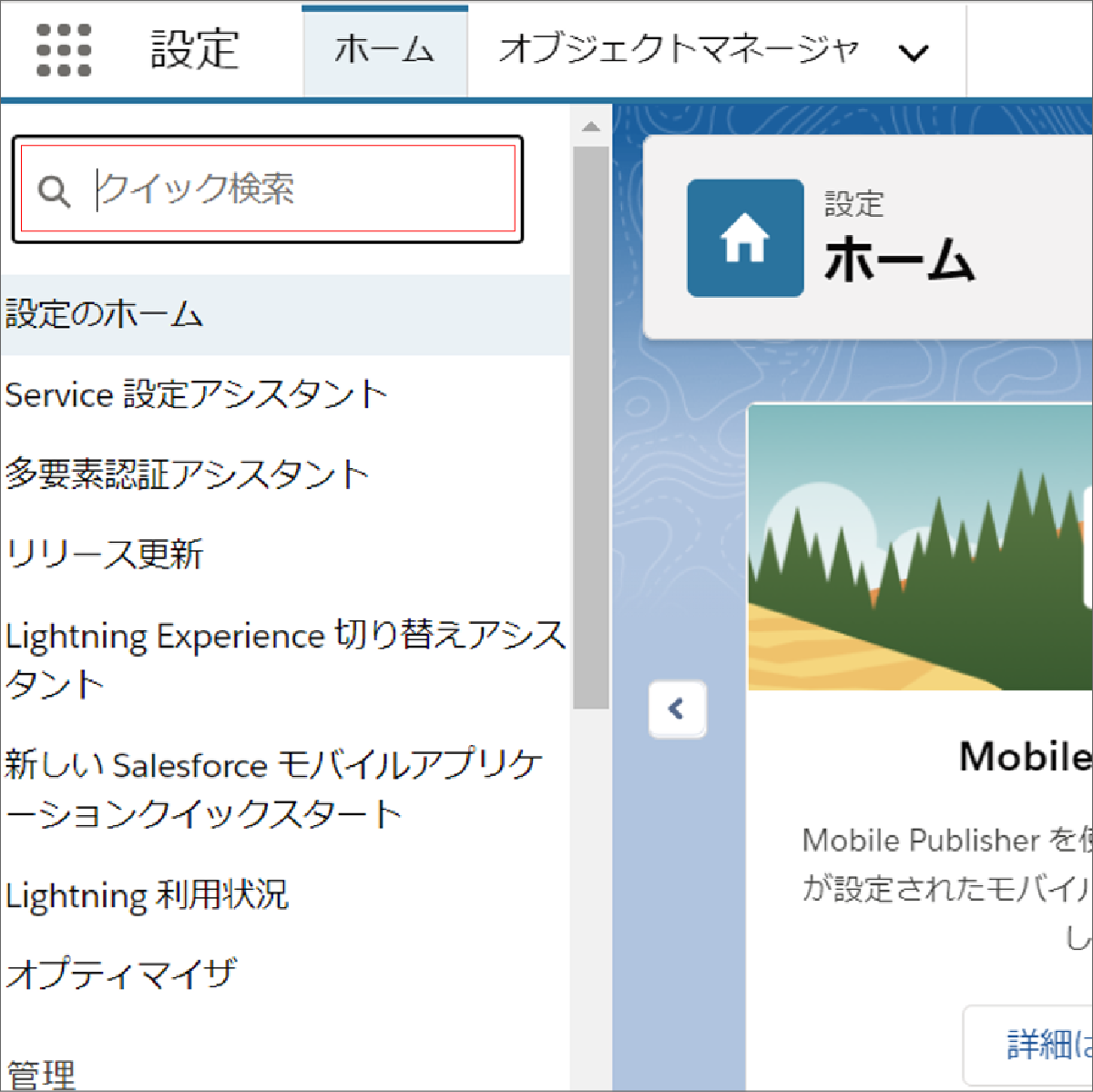Screen dimensions: 1093x1092
Task: Open the オブジェクトマネージャ tab
Action: pos(679,49)
